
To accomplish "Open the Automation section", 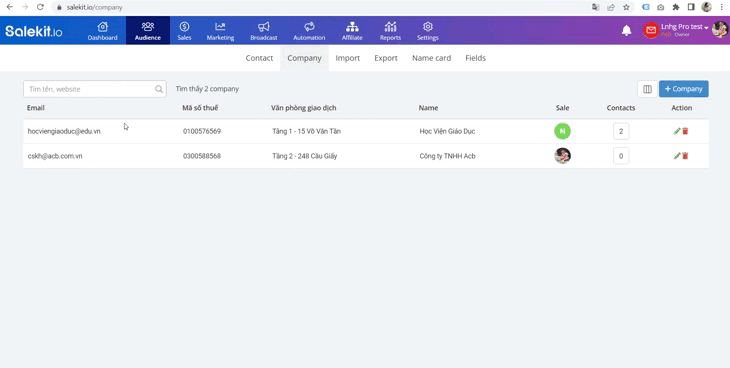I will (309, 31).
